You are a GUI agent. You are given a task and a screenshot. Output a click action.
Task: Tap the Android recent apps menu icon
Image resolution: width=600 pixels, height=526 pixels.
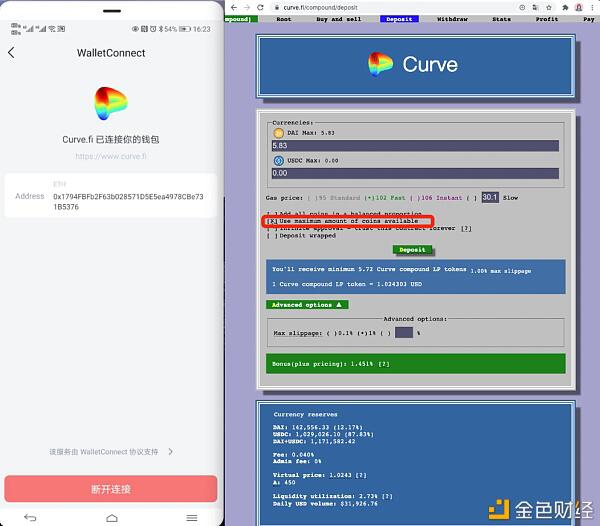pos(192,518)
